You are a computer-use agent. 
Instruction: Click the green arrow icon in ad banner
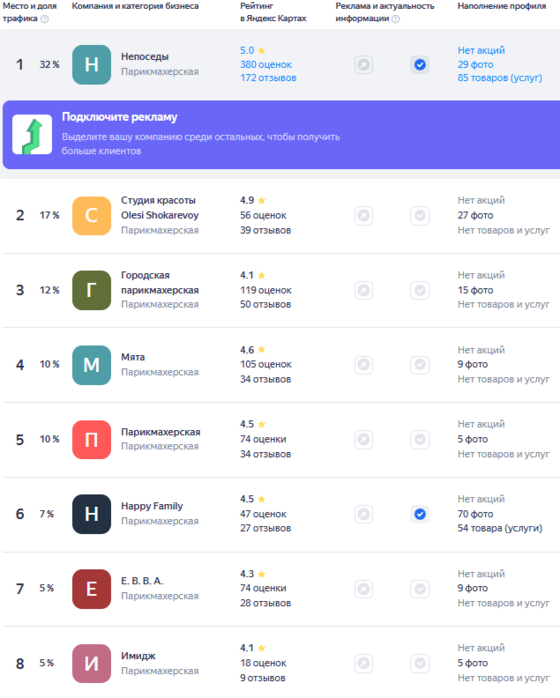pos(32,134)
